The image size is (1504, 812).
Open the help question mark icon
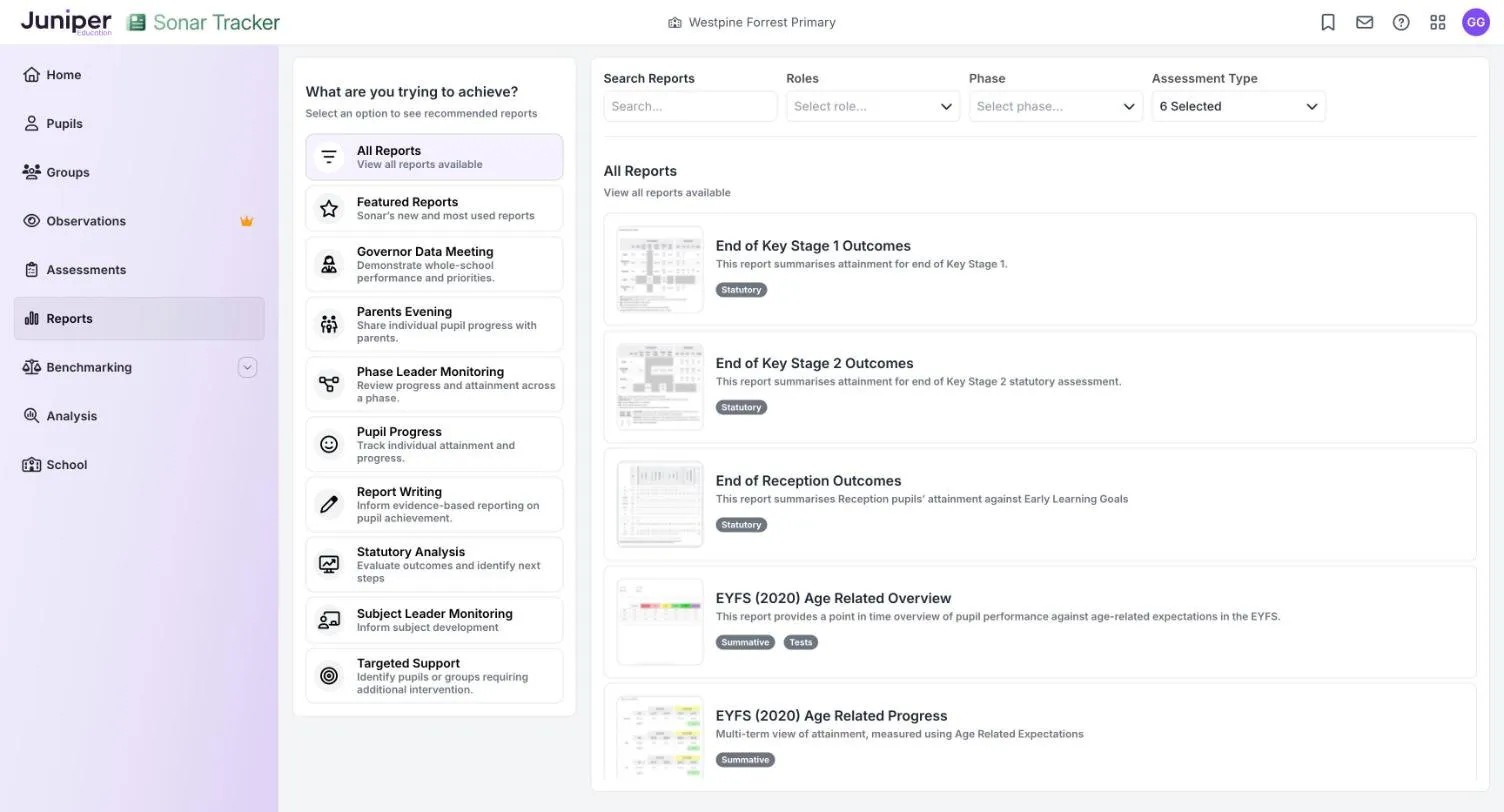(1401, 22)
